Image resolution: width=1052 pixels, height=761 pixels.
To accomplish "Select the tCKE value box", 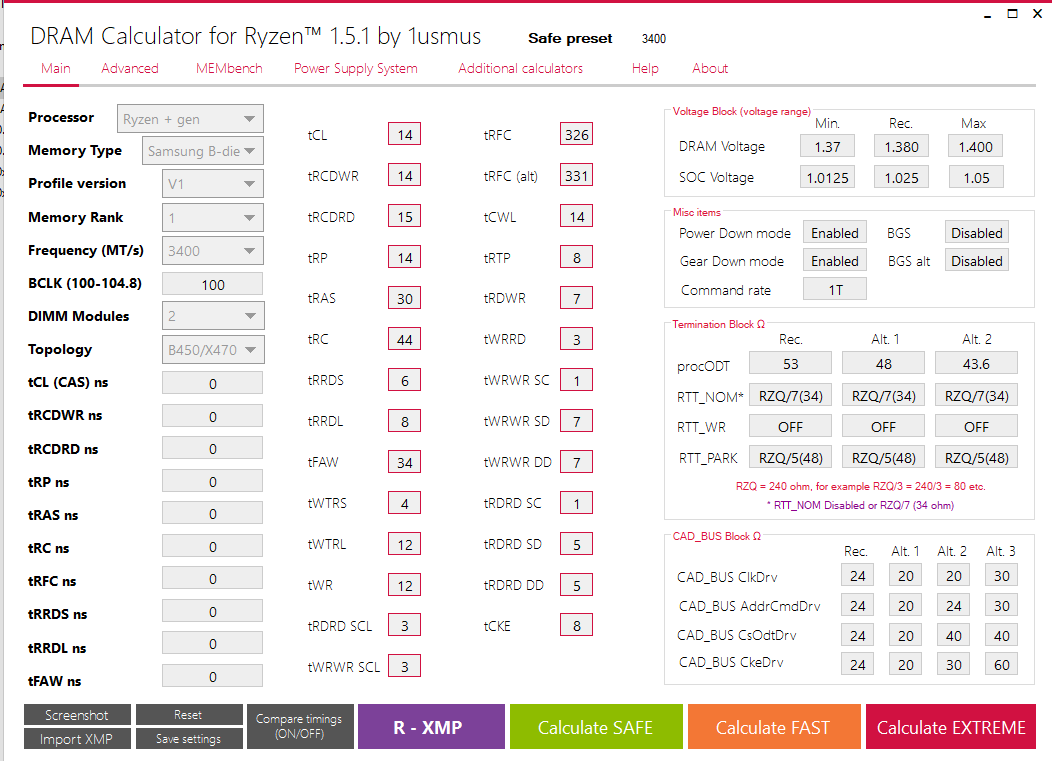I will 576,625.
